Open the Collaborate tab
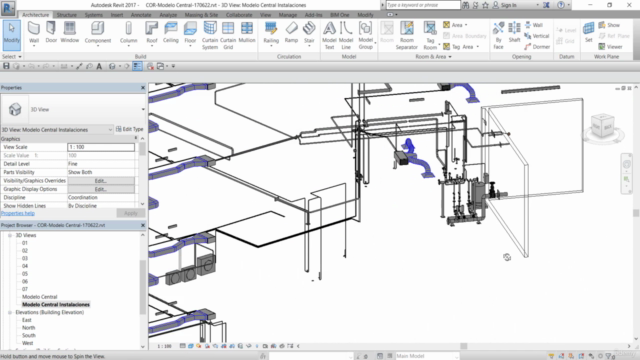This screenshot has width=640, height=360. (x=239, y=15)
